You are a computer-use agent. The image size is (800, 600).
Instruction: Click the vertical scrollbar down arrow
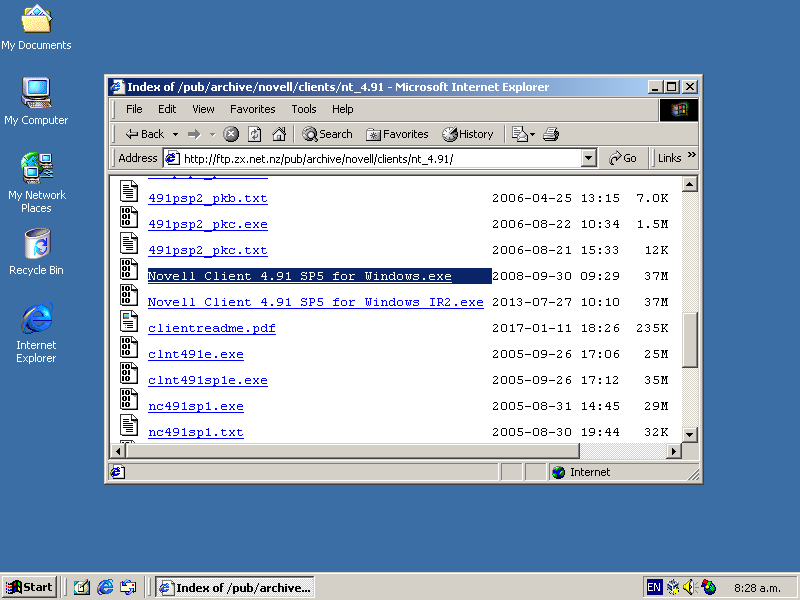pos(689,434)
